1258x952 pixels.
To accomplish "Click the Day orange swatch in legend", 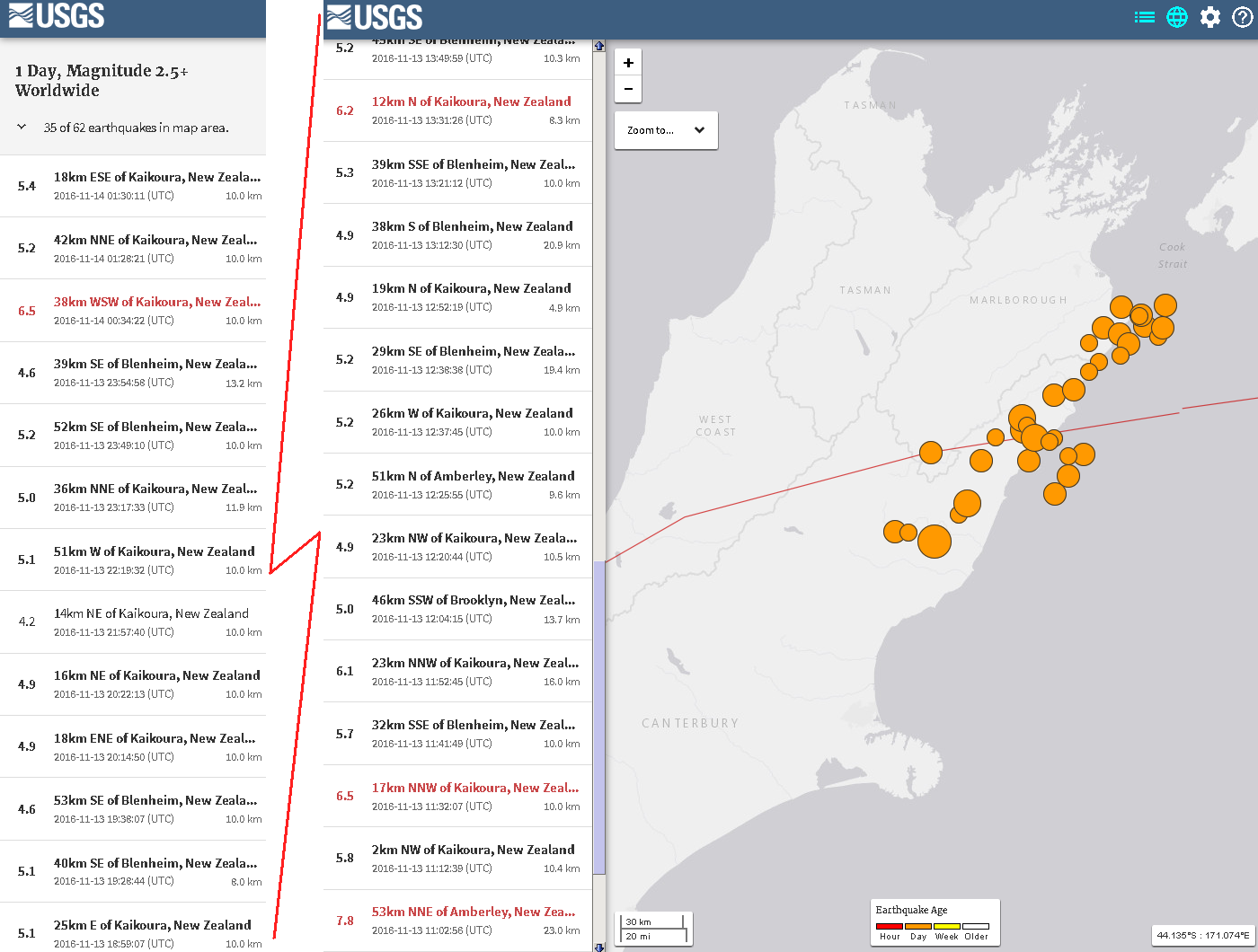I will coord(918,926).
